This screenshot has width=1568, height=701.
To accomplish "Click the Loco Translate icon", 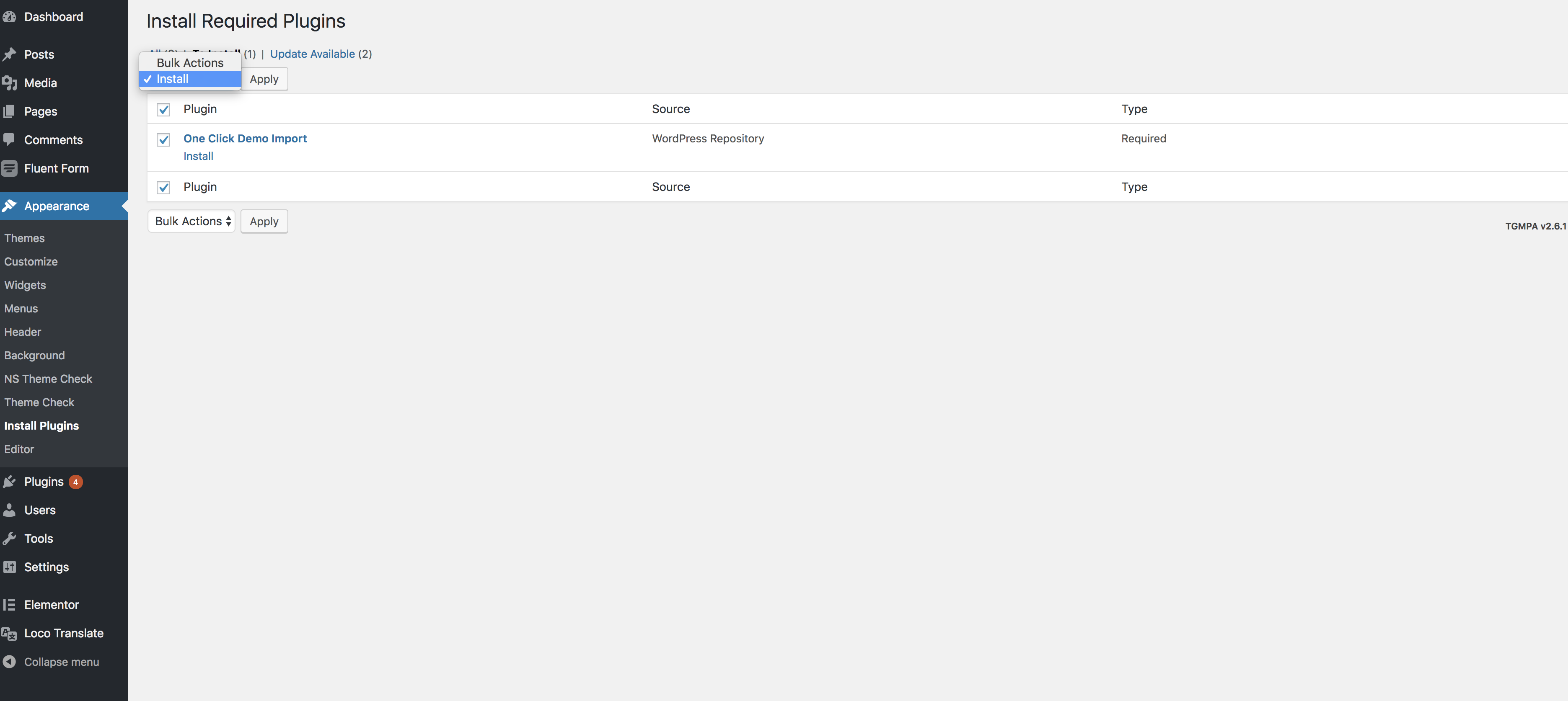I will [x=9, y=634].
